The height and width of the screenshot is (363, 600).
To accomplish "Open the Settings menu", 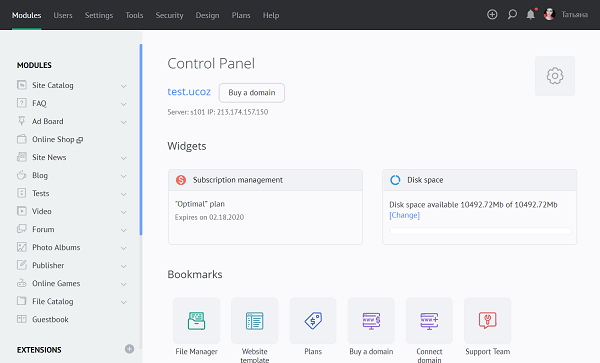I will tap(99, 15).
